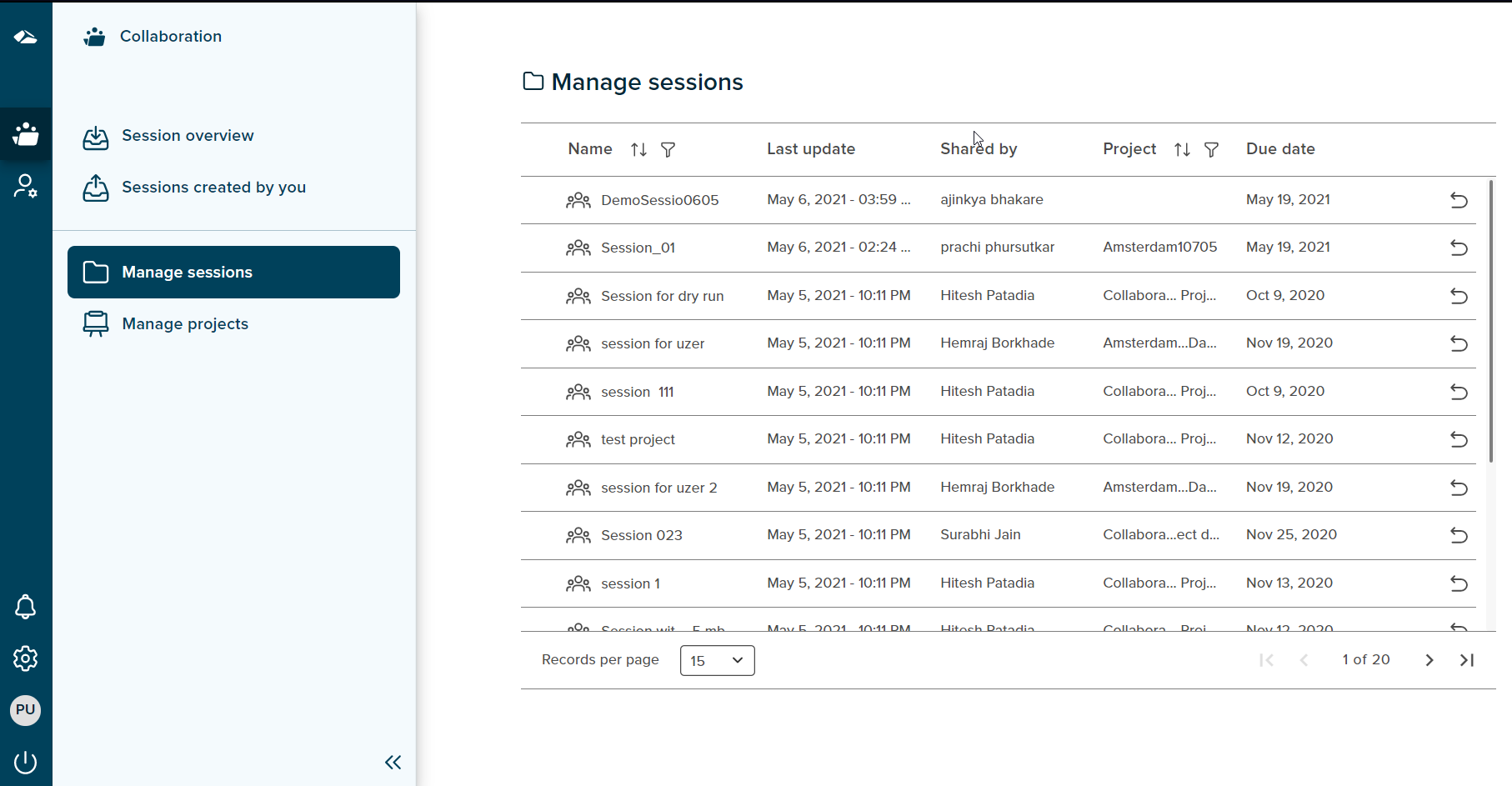1512x786 pixels.
Task: Switch to Manage projects
Action: pyautogui.click(x=185, y=323)
